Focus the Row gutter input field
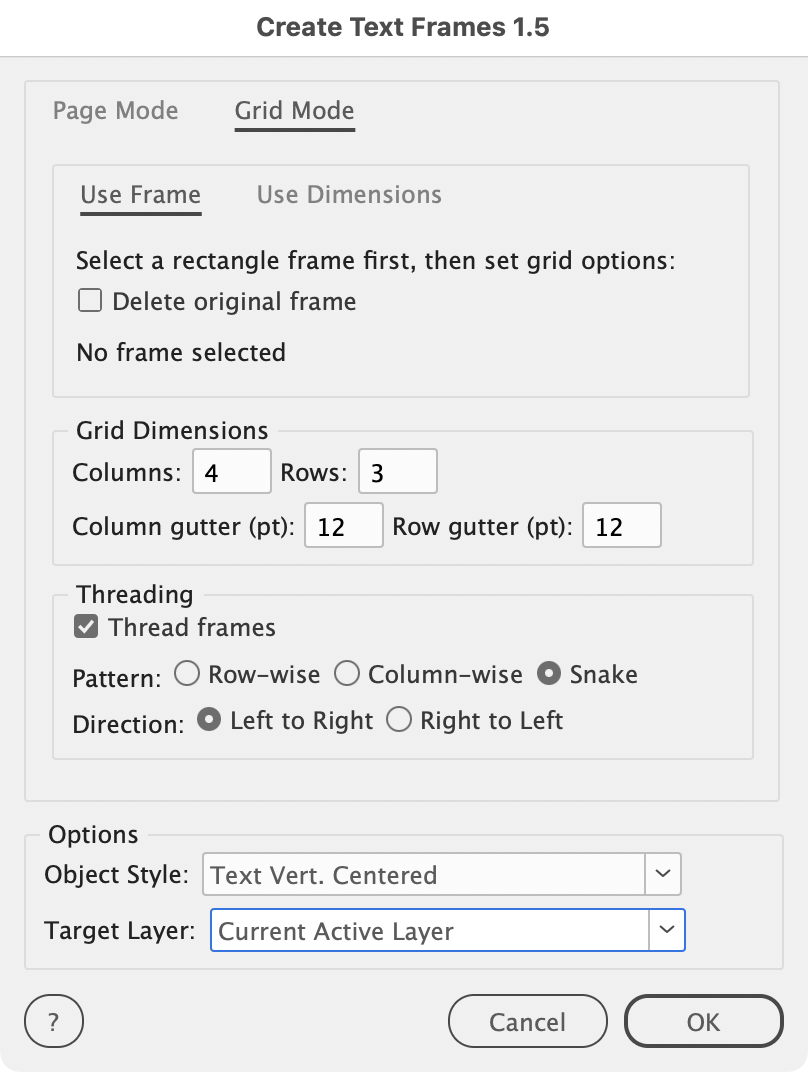Image resolution: width=808 pixels, height=1072 pixels. click(621, 526)
